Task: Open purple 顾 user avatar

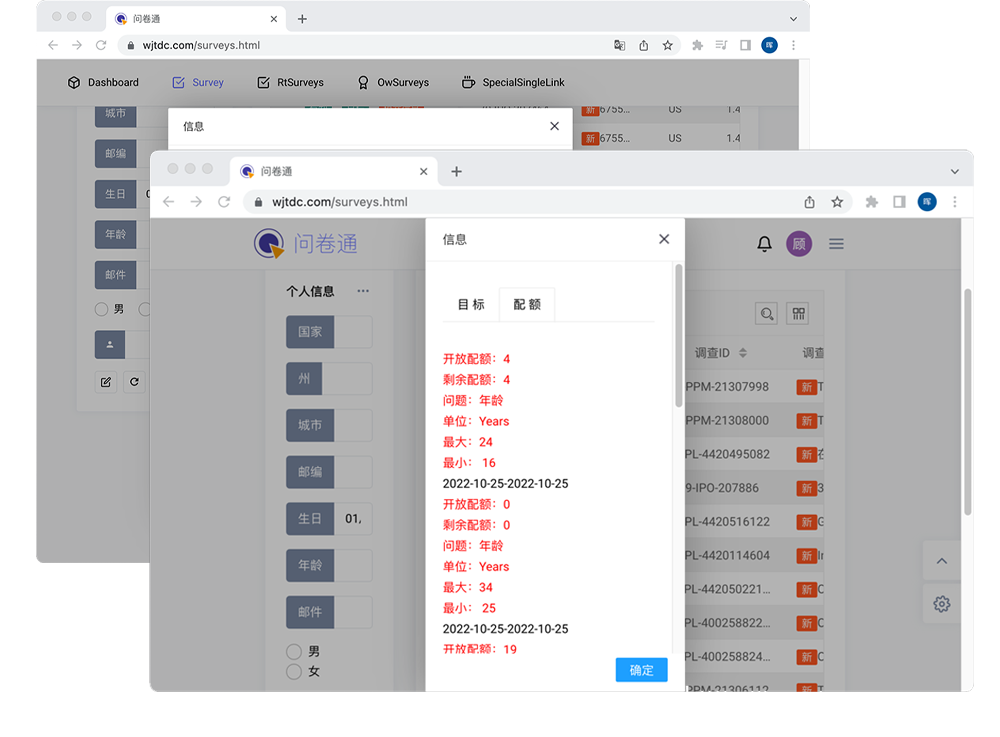Action: point(799,244)
